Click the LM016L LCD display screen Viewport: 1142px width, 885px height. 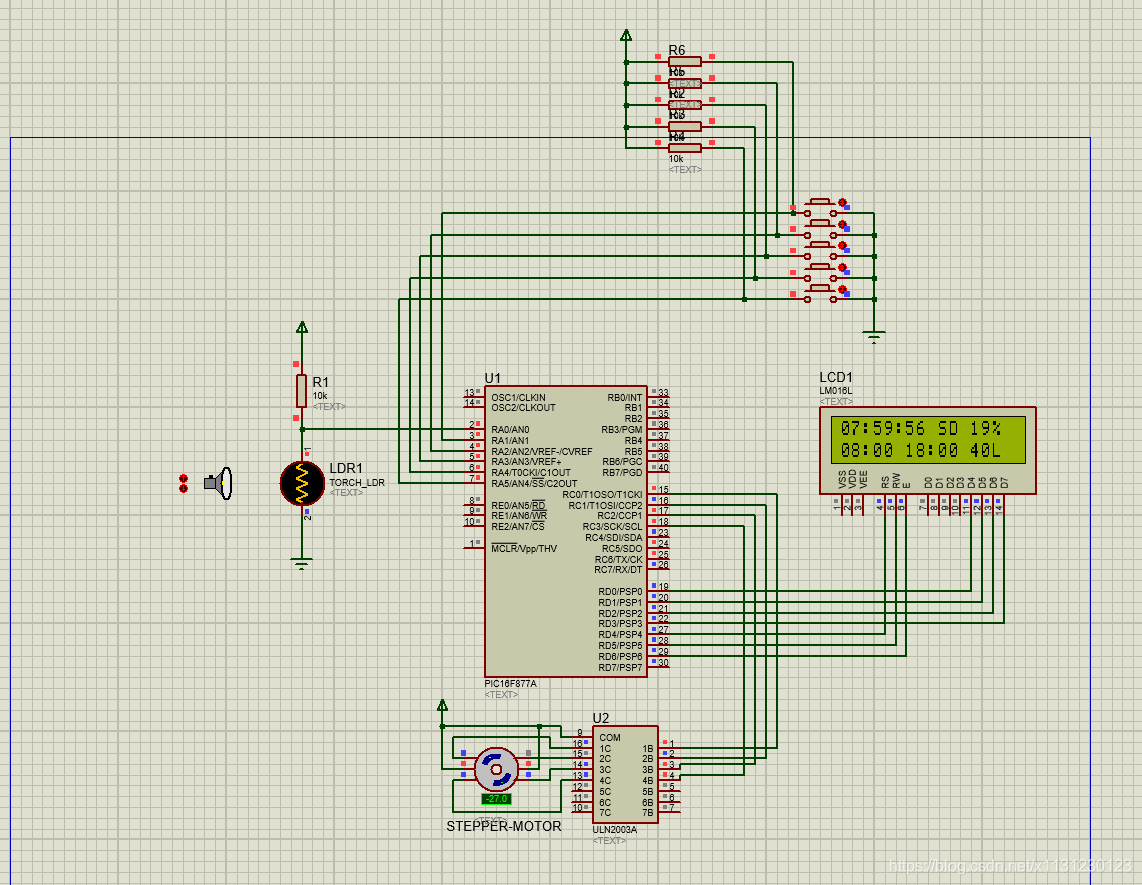pyautogui.click(x=929, y=439)
